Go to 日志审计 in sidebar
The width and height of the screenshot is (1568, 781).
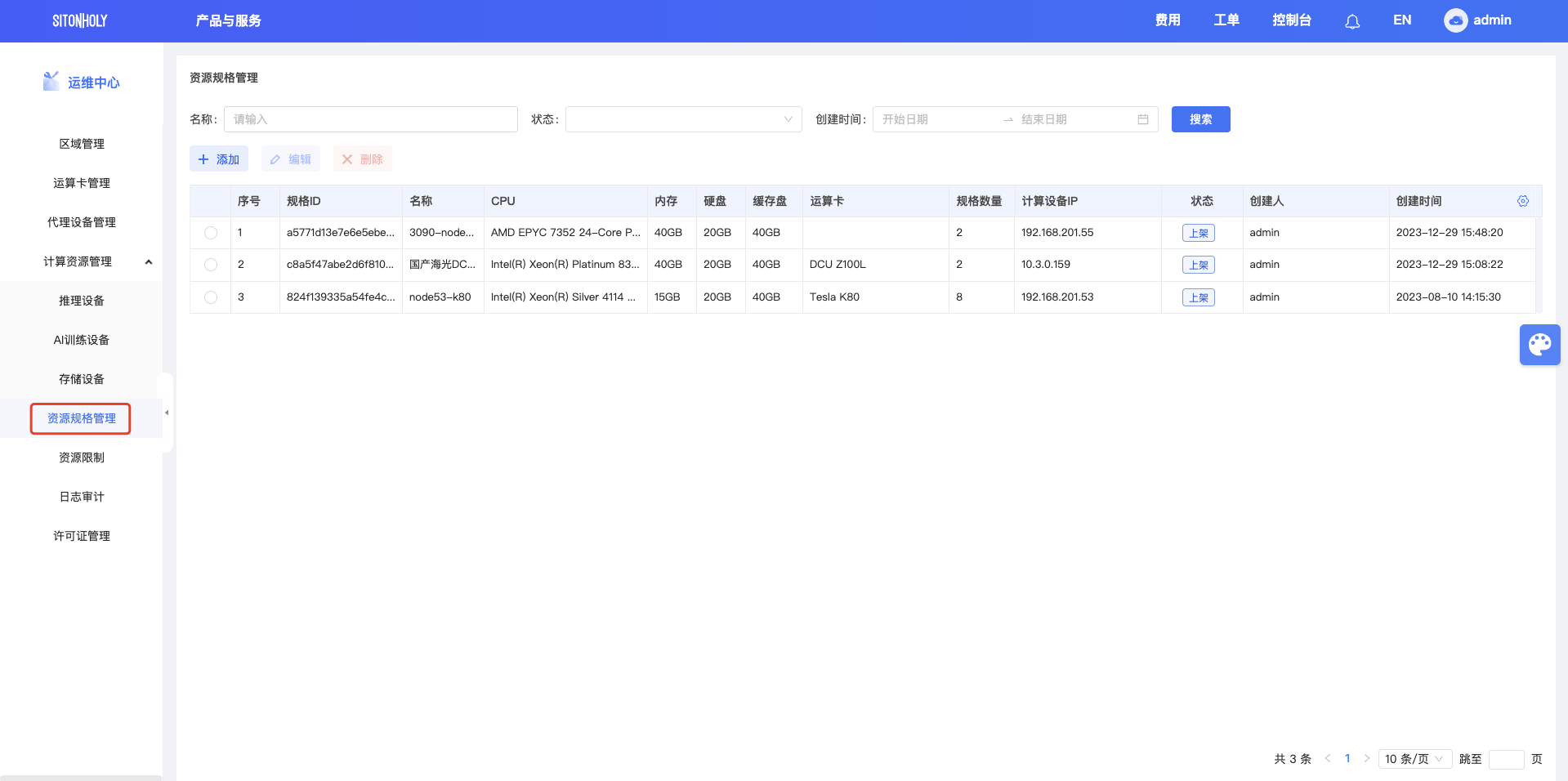coord(82,497)
